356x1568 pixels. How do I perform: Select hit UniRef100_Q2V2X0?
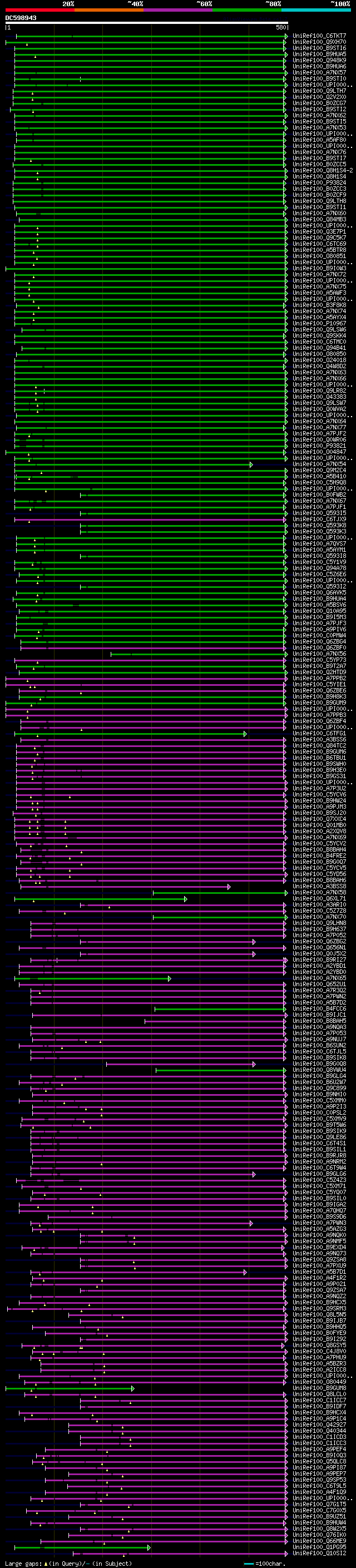(319, 97)
